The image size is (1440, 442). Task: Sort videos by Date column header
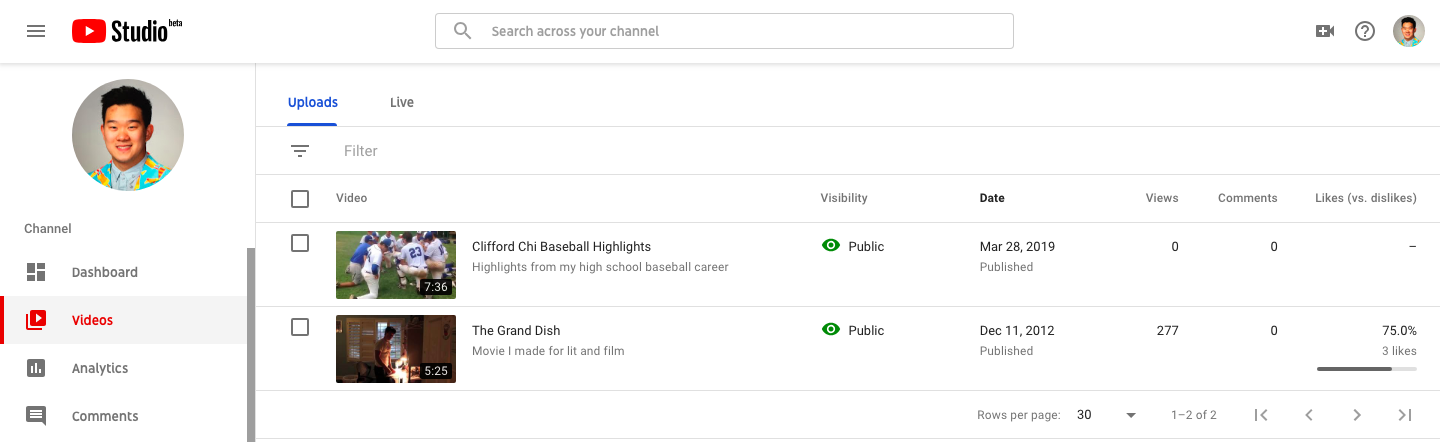point(992,198)
